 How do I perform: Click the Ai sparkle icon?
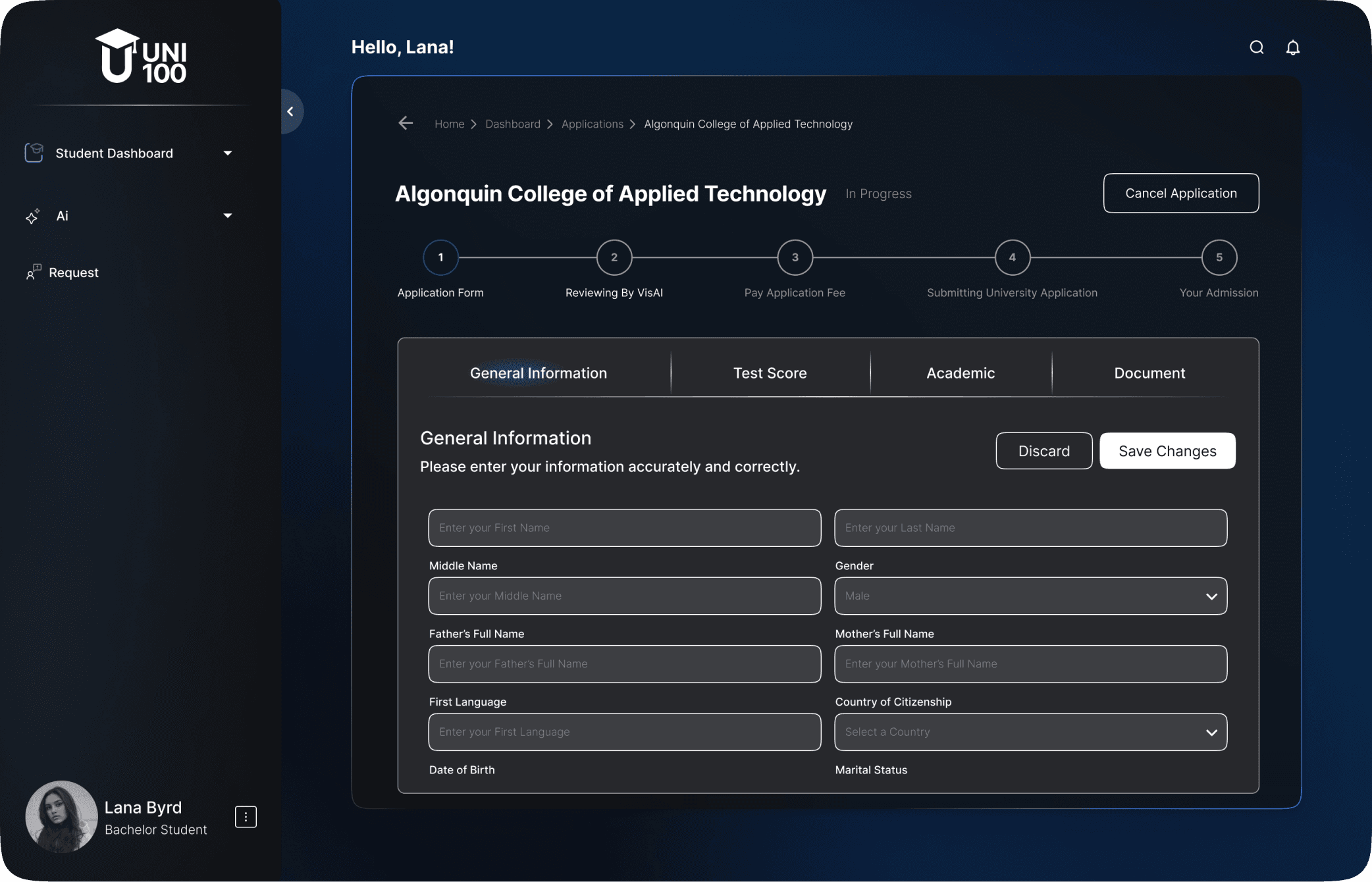click(33, 216)
